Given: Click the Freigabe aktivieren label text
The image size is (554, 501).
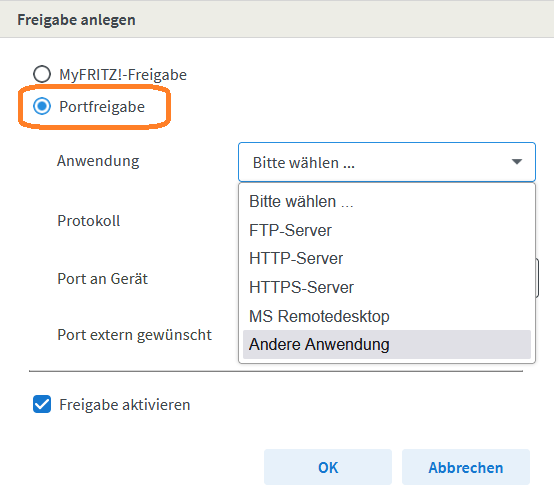Looking at the screenshot, I should pos(125,405).
